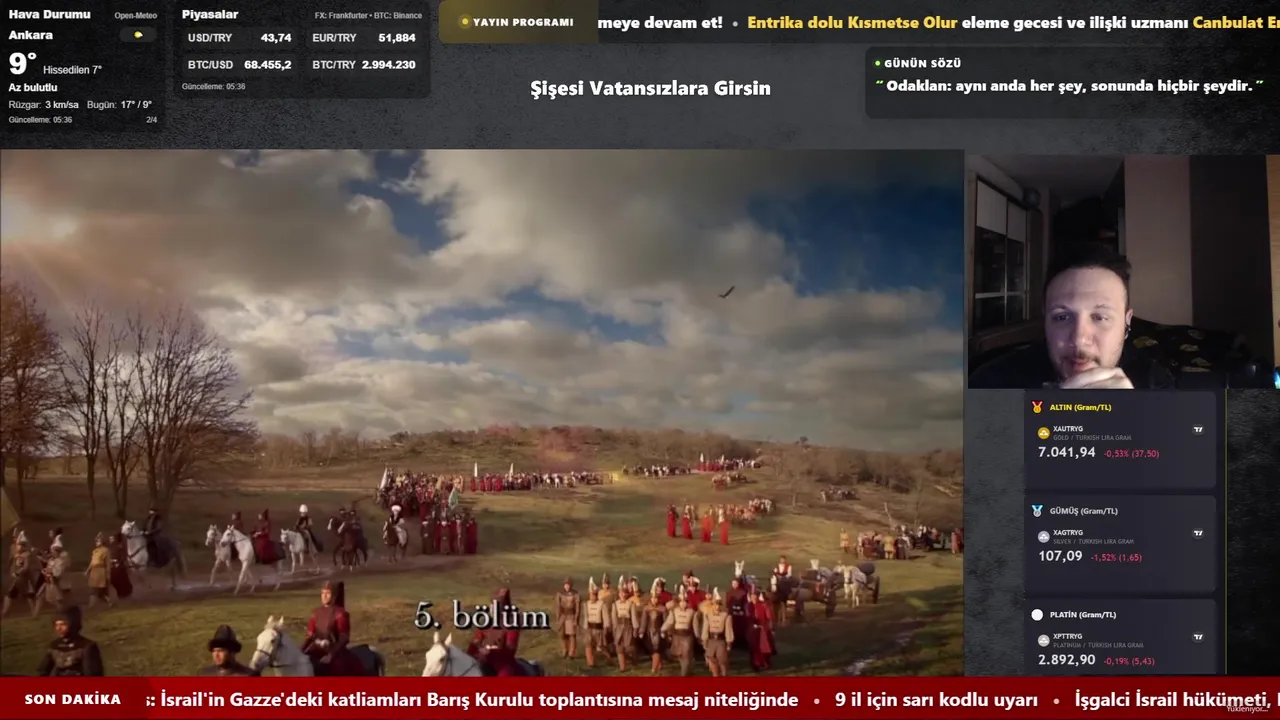Image resolution: width=1280 pixels, height=720 pixels.
Task: Click the platinum price 2.892,90
Action: 1067,660
